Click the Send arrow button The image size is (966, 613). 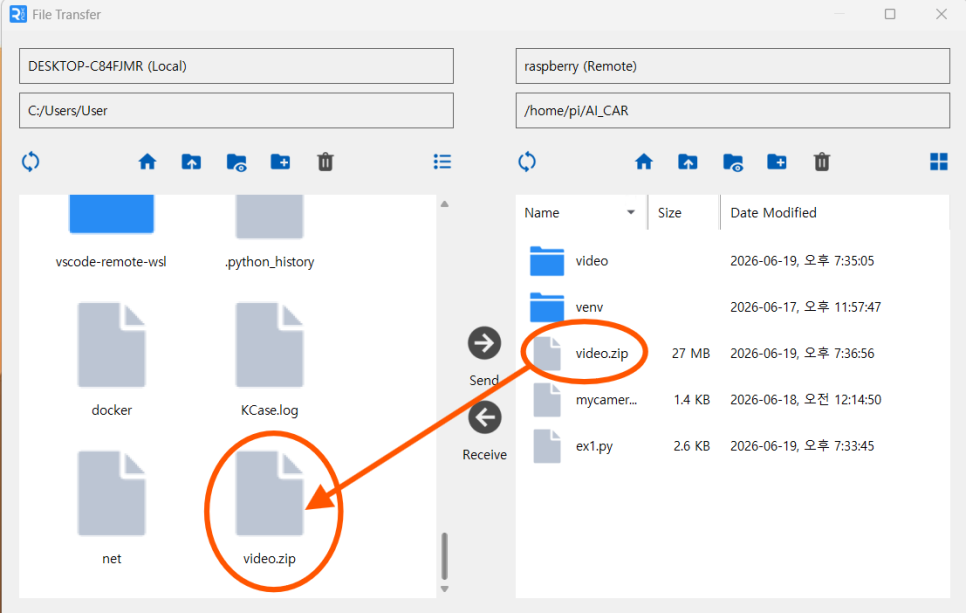click(x=484, y=343)
